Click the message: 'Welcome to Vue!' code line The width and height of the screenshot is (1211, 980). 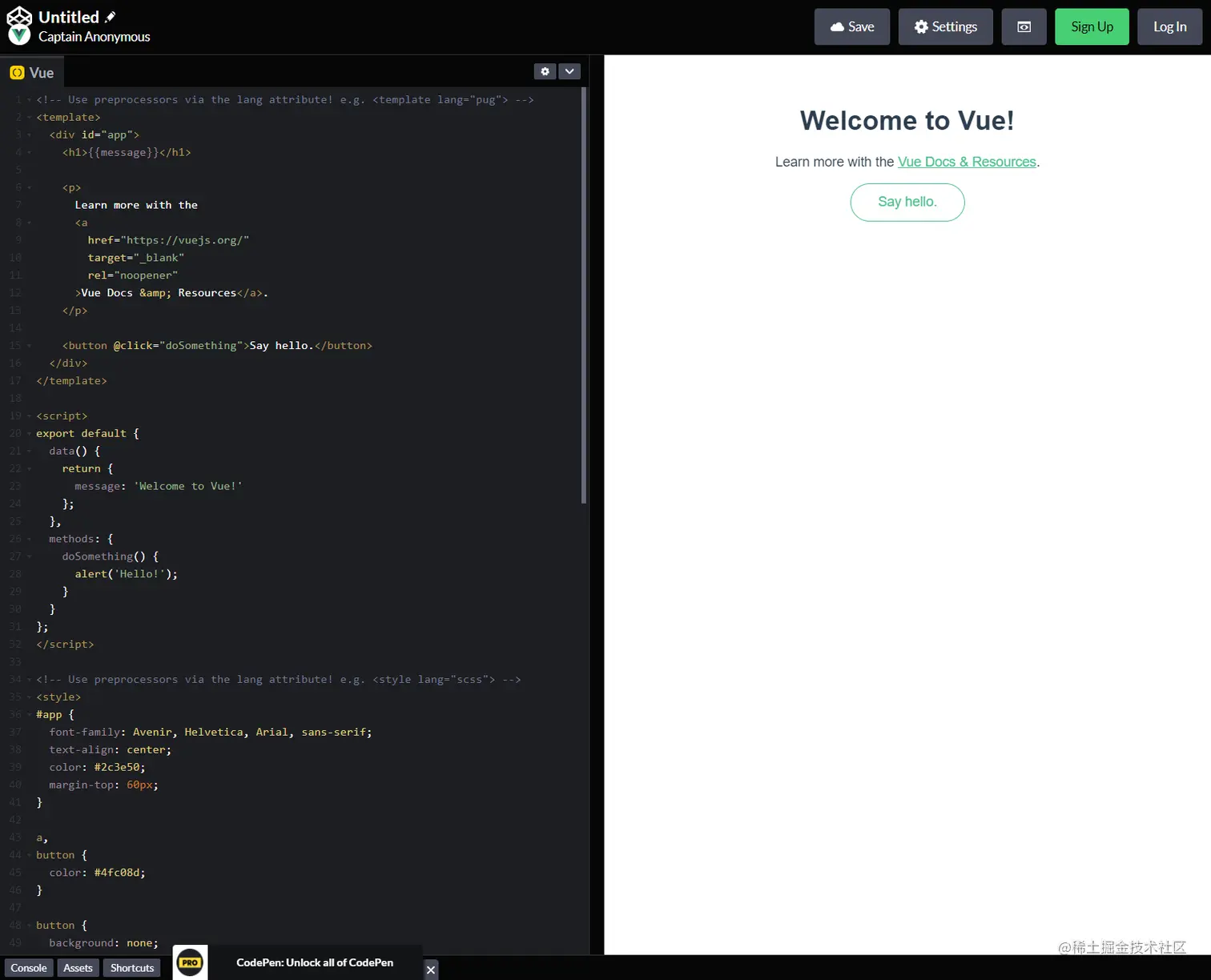click(x=158, y=487)
